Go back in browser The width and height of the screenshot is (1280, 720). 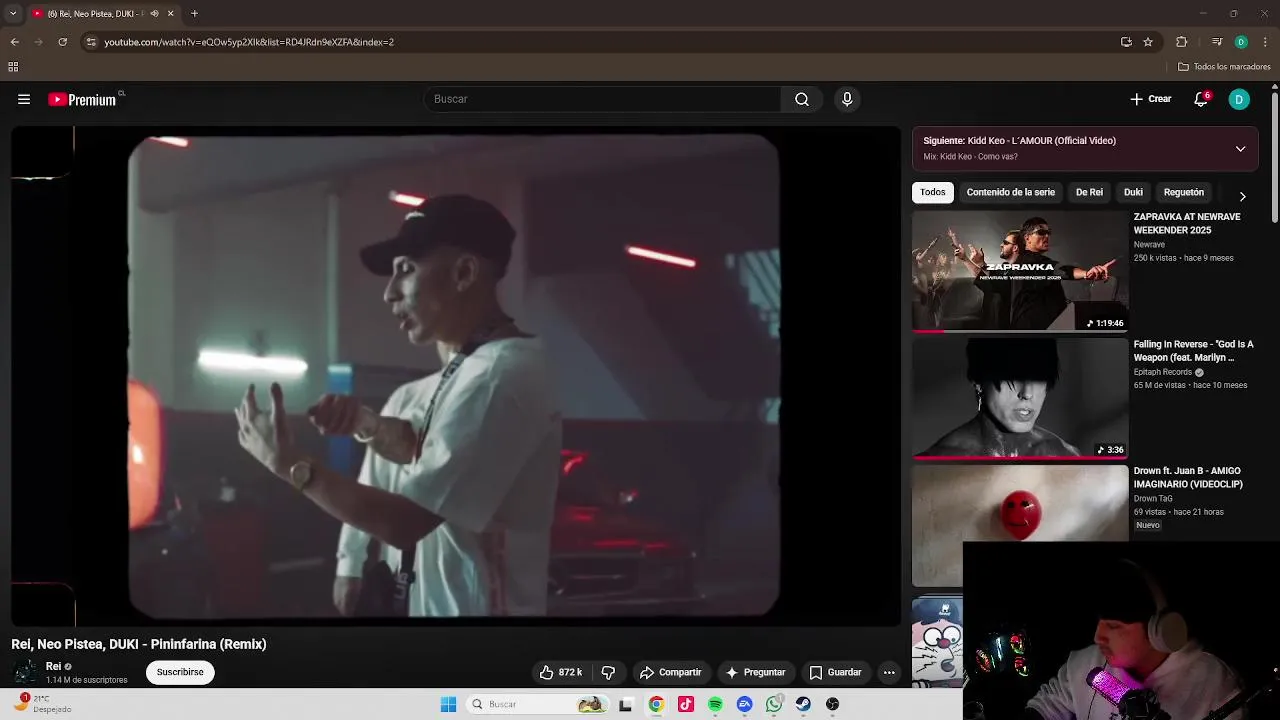14,42
